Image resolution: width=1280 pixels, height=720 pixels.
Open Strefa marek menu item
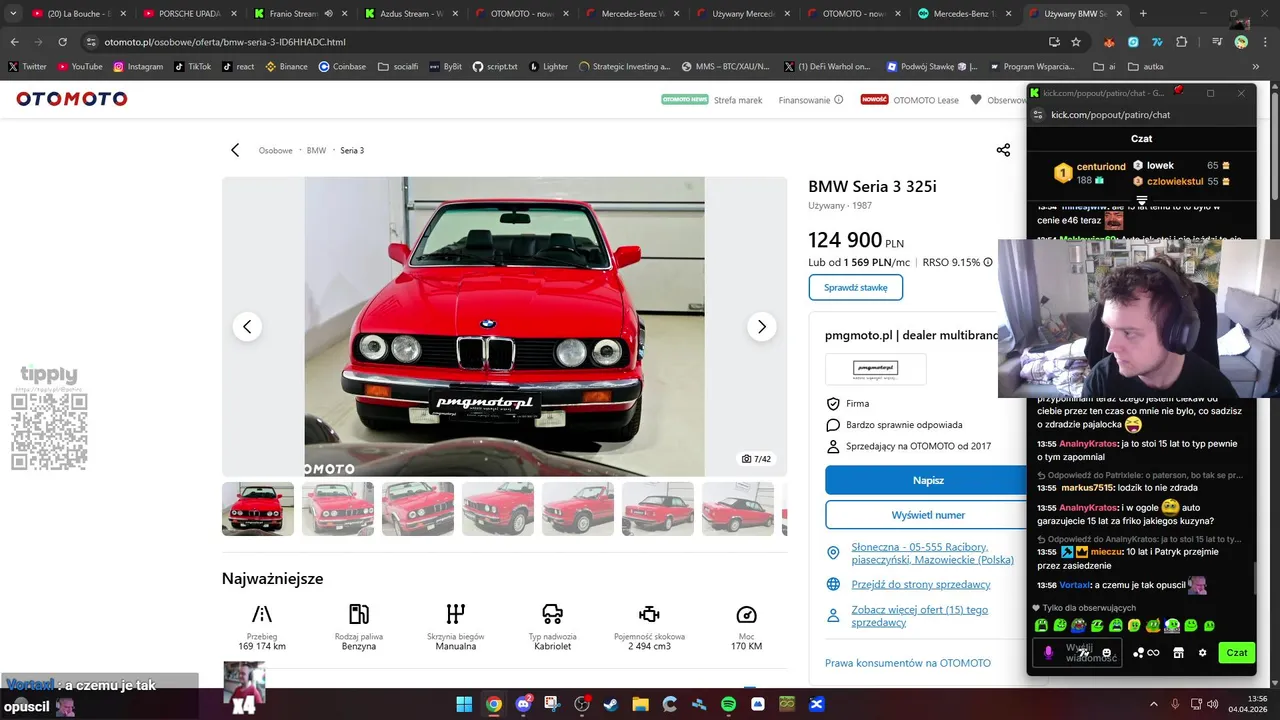tap(738, 100)
